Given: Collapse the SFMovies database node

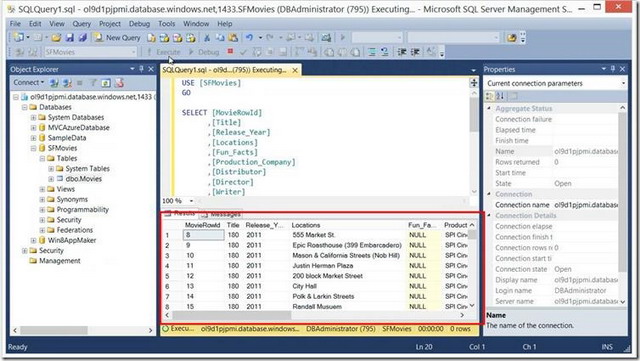Looking at the screenshot, I should (x=33, y=148).
